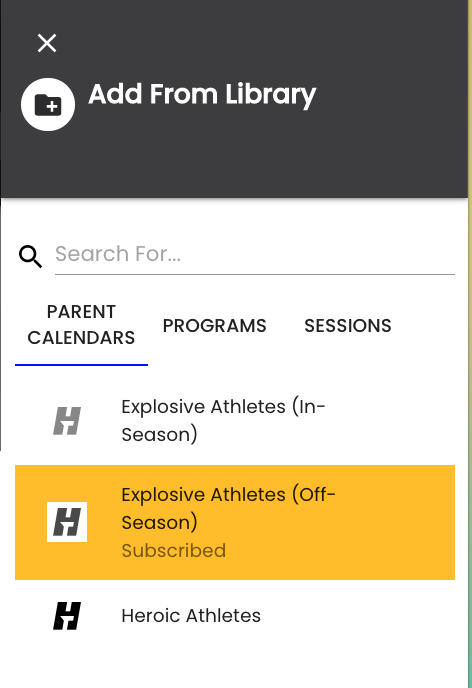Open the Programs tab
The image size is (472, 688).
coord(215,326)
